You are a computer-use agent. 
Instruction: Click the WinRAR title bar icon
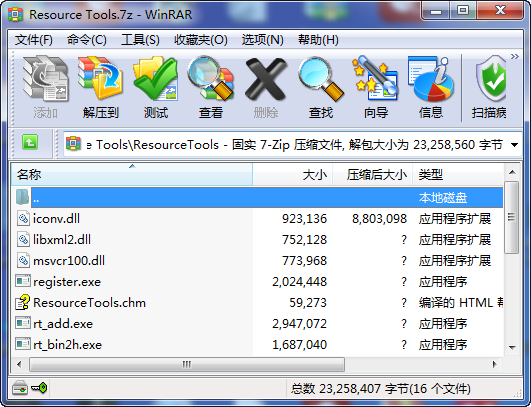[x=16, y=15]
